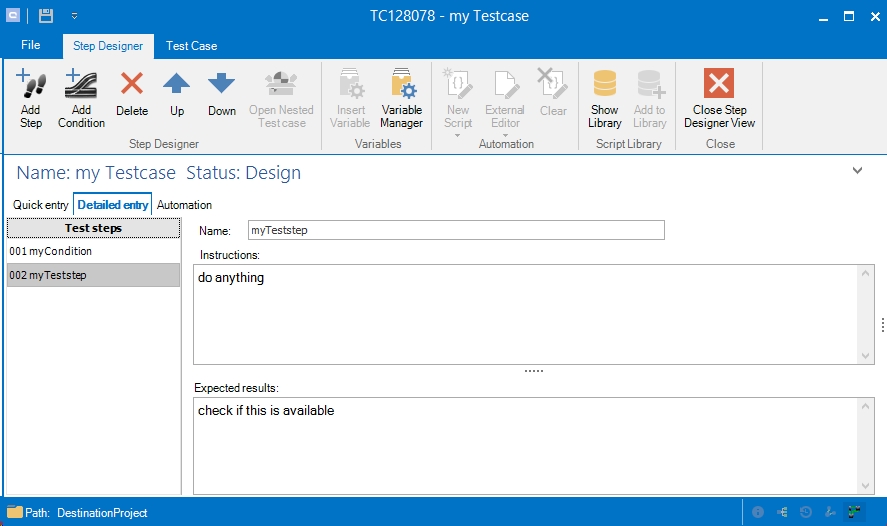The width and height of the screenshot is (887, 526).
Task: Click the Name input field
Action: point(455,231)
